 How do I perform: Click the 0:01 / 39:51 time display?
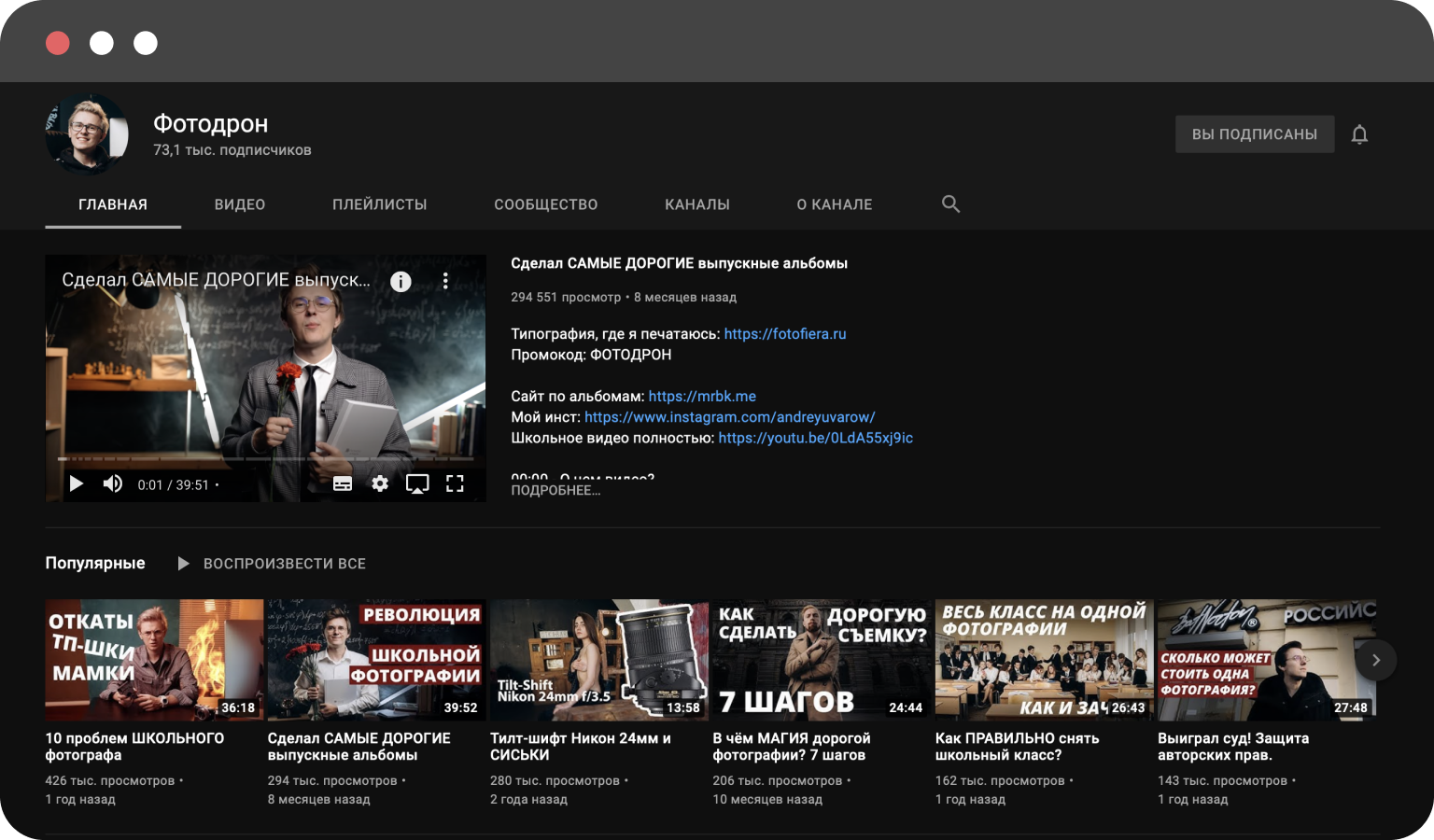point(174,484)
